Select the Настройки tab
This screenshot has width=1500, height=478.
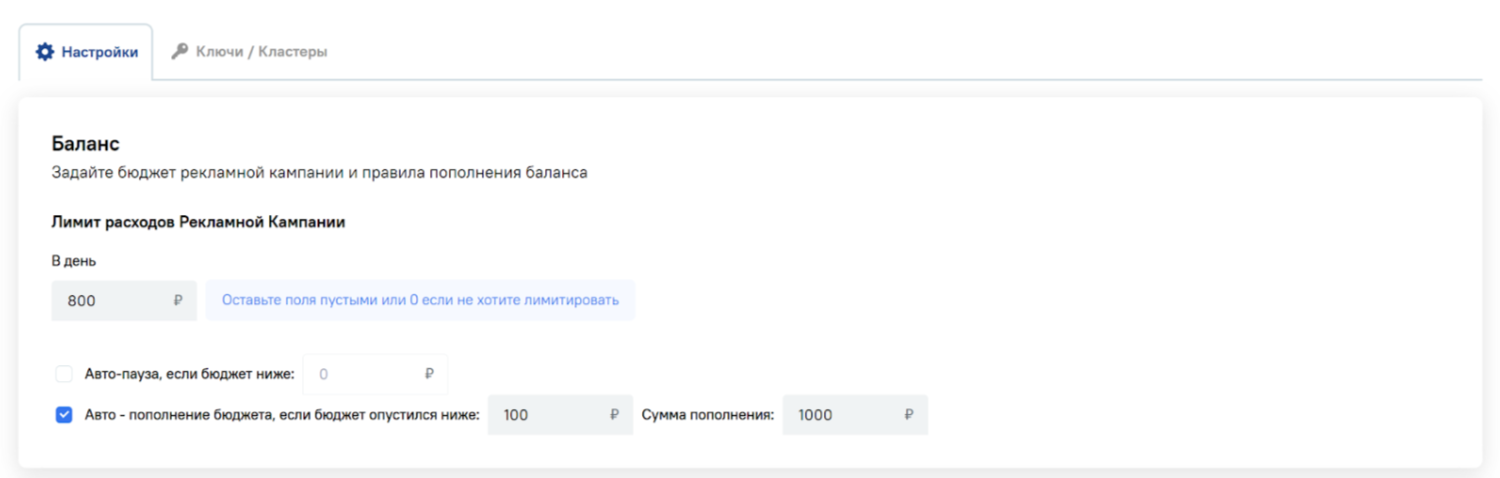pyautogui.click(x=86, y=52)
